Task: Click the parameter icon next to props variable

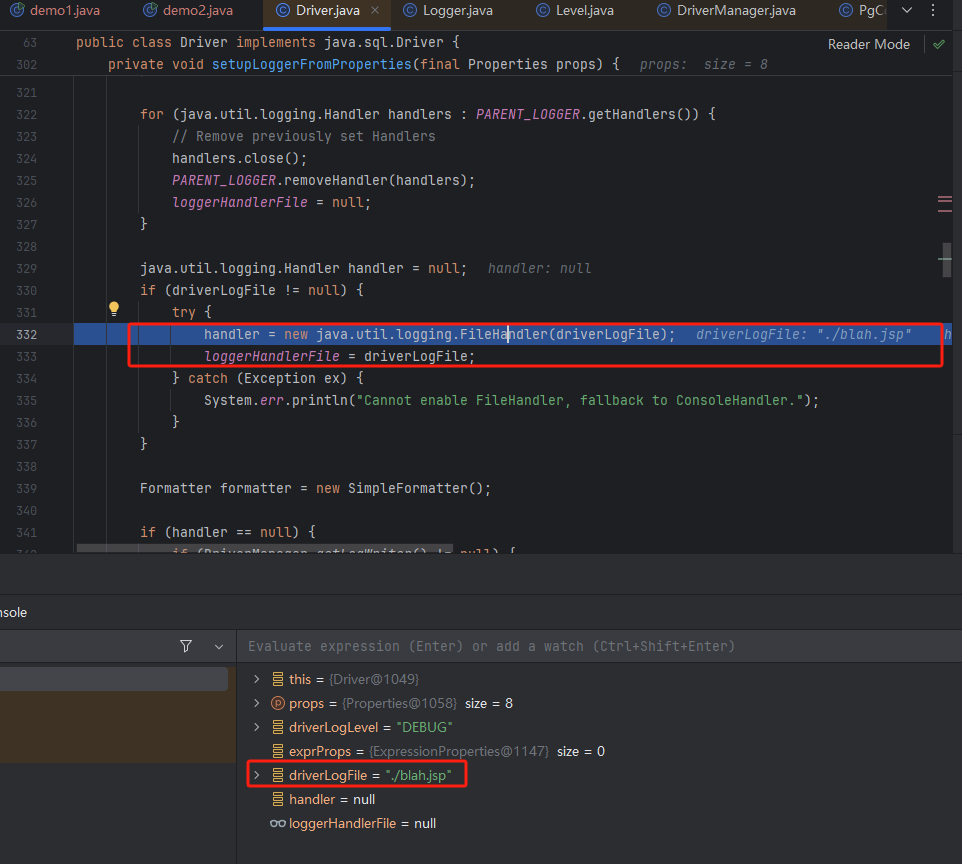Action: click(278, 703)
